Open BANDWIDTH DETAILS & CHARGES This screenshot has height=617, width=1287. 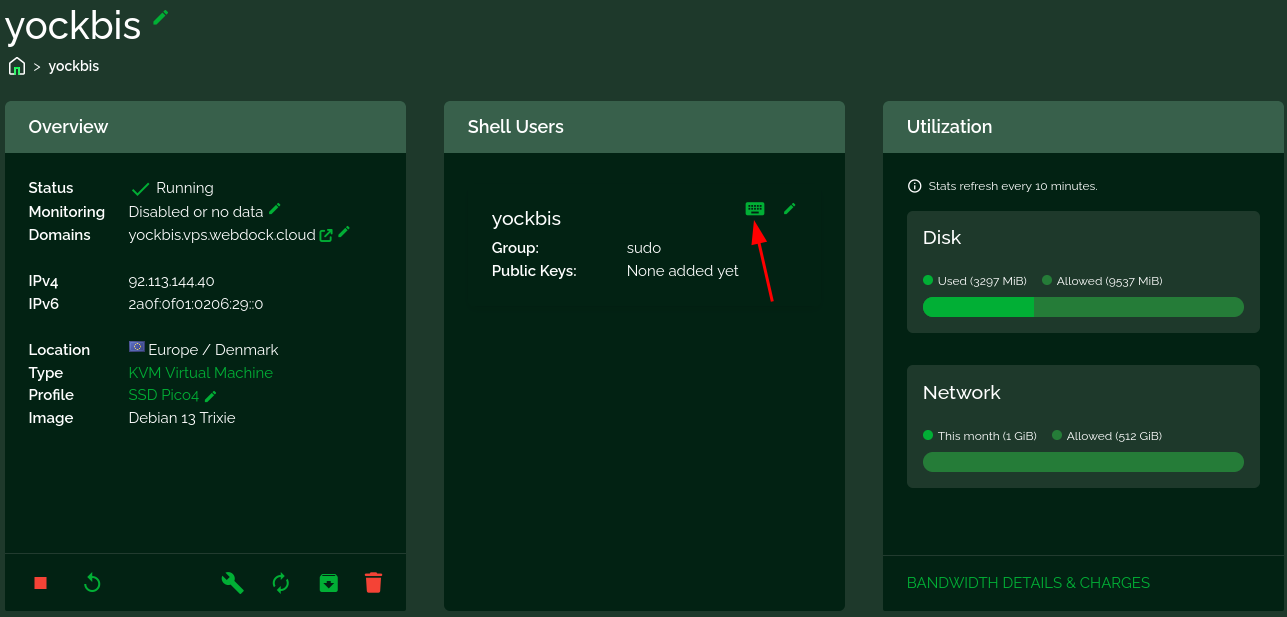coord(1028,583)
